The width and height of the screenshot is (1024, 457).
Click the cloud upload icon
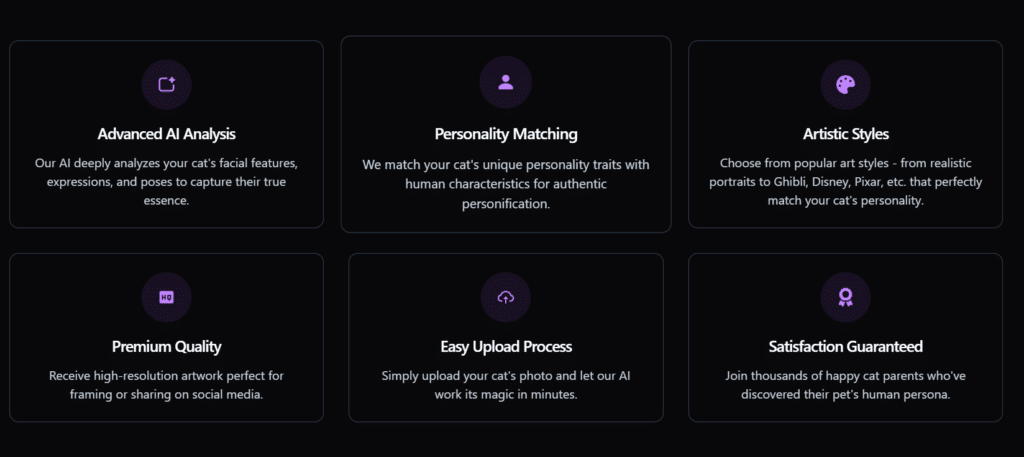[x=505, y=297]
